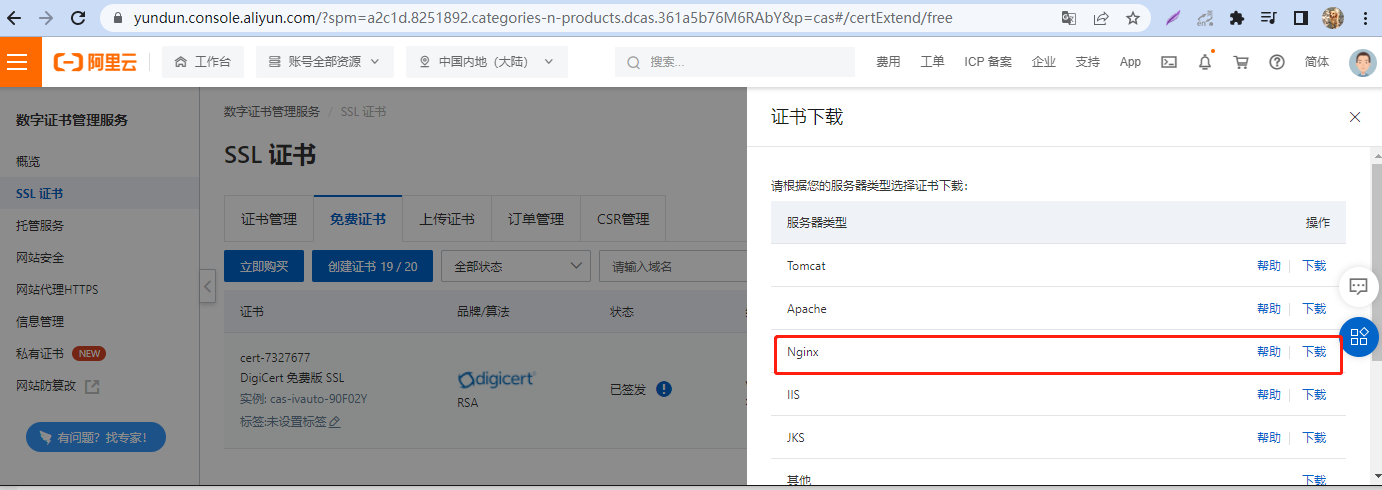The height and width of the screenshot is (490, 1382).
Task: Click the Chrome profile avatar
Action: coord(1333,18)
